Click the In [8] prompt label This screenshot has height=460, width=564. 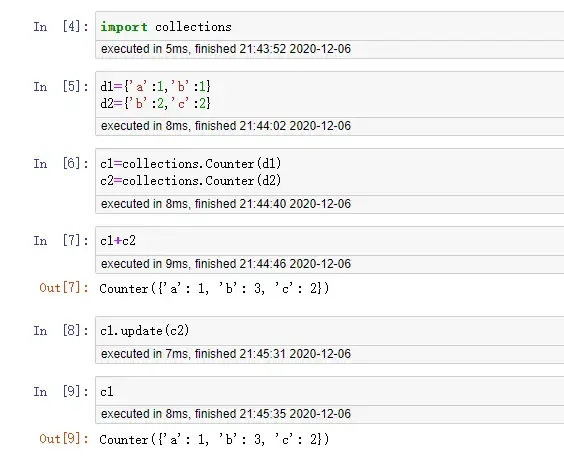tap(61, 331)
